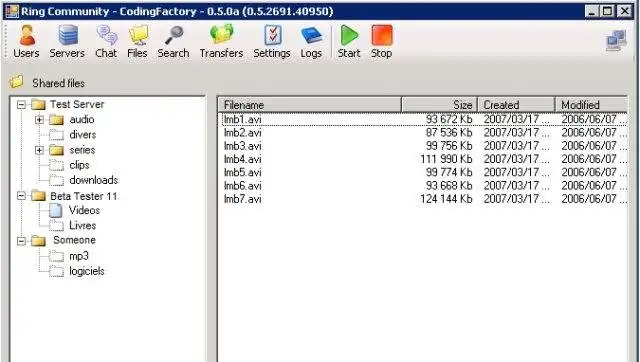640x362 pixels.
Task: Maximize the Ring Community window
Action: 607,11
